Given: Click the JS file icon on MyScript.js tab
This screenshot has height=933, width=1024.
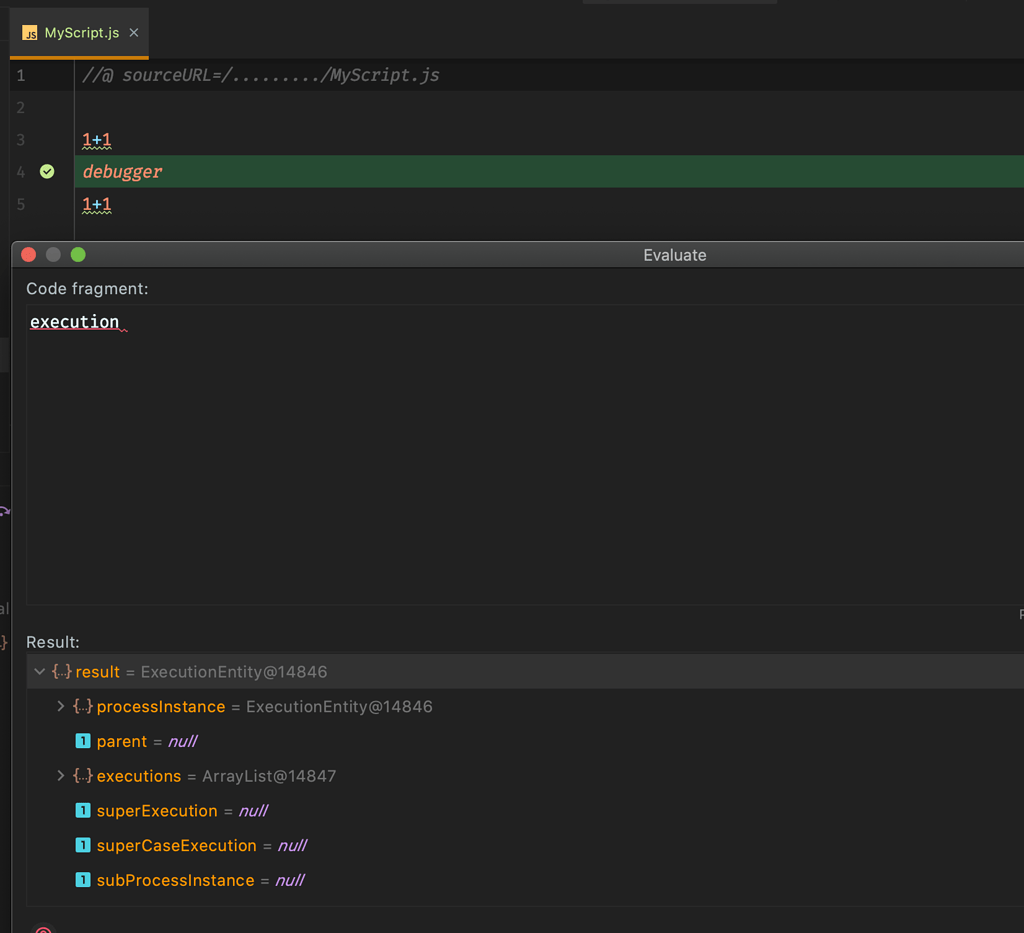Looking at the screenshot, I should (28, 32).
